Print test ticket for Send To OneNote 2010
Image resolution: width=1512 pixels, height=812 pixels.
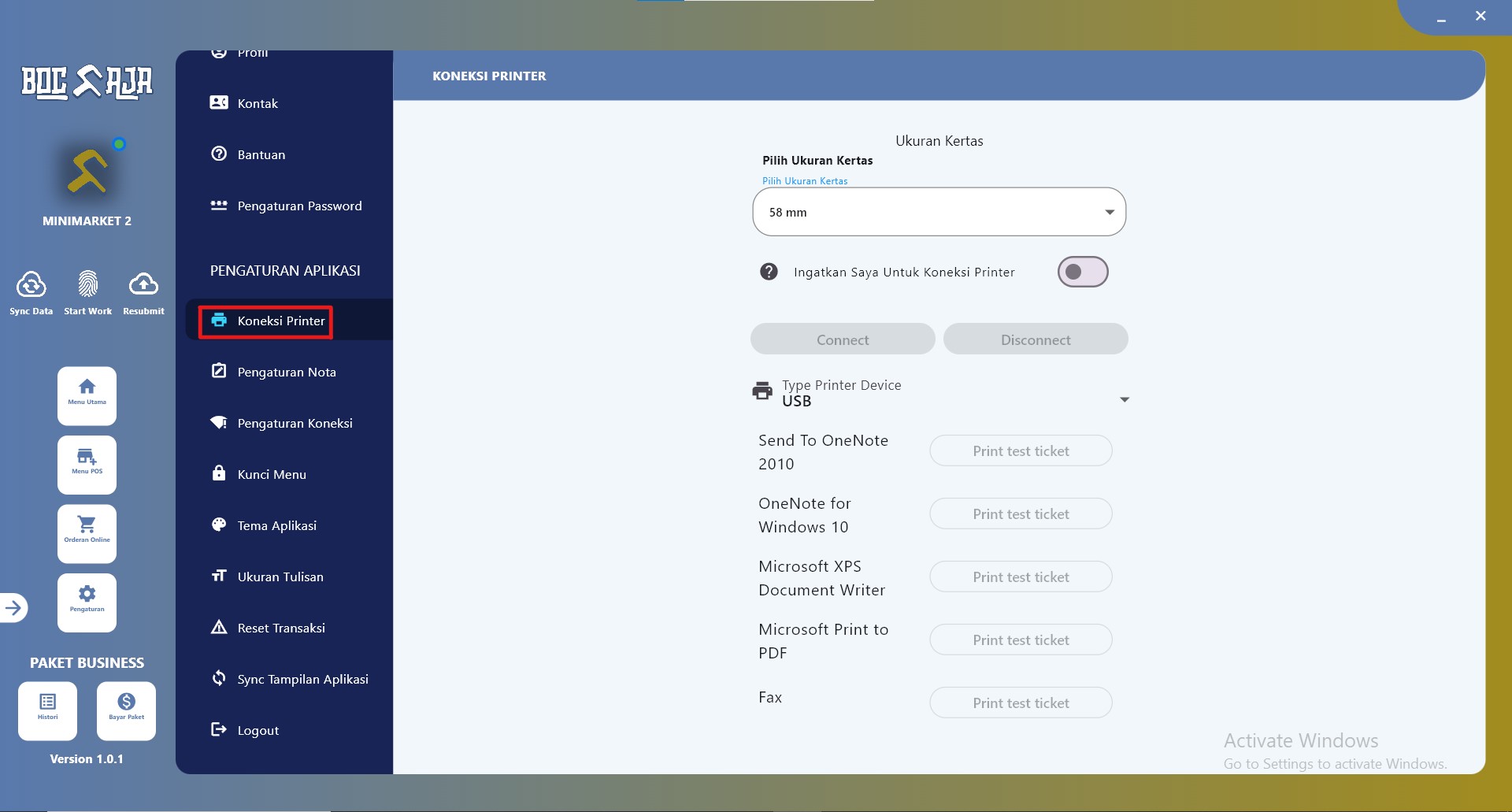point(1021,450)
